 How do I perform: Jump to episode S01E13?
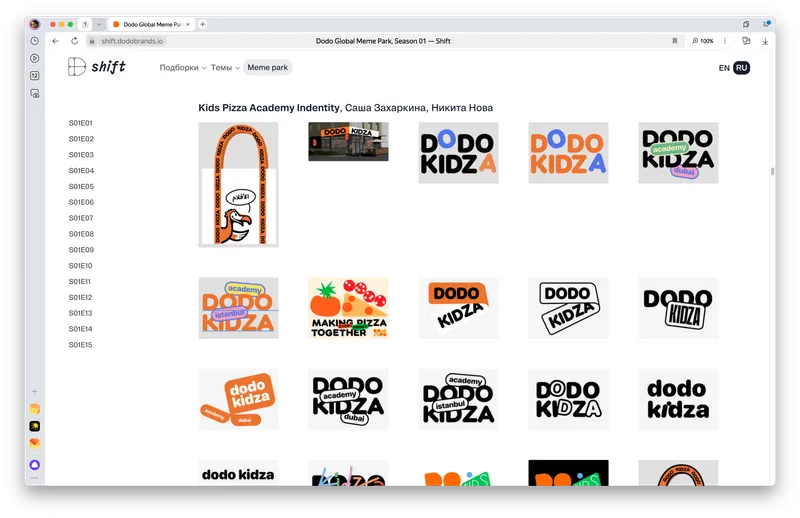tap(81, 313)
